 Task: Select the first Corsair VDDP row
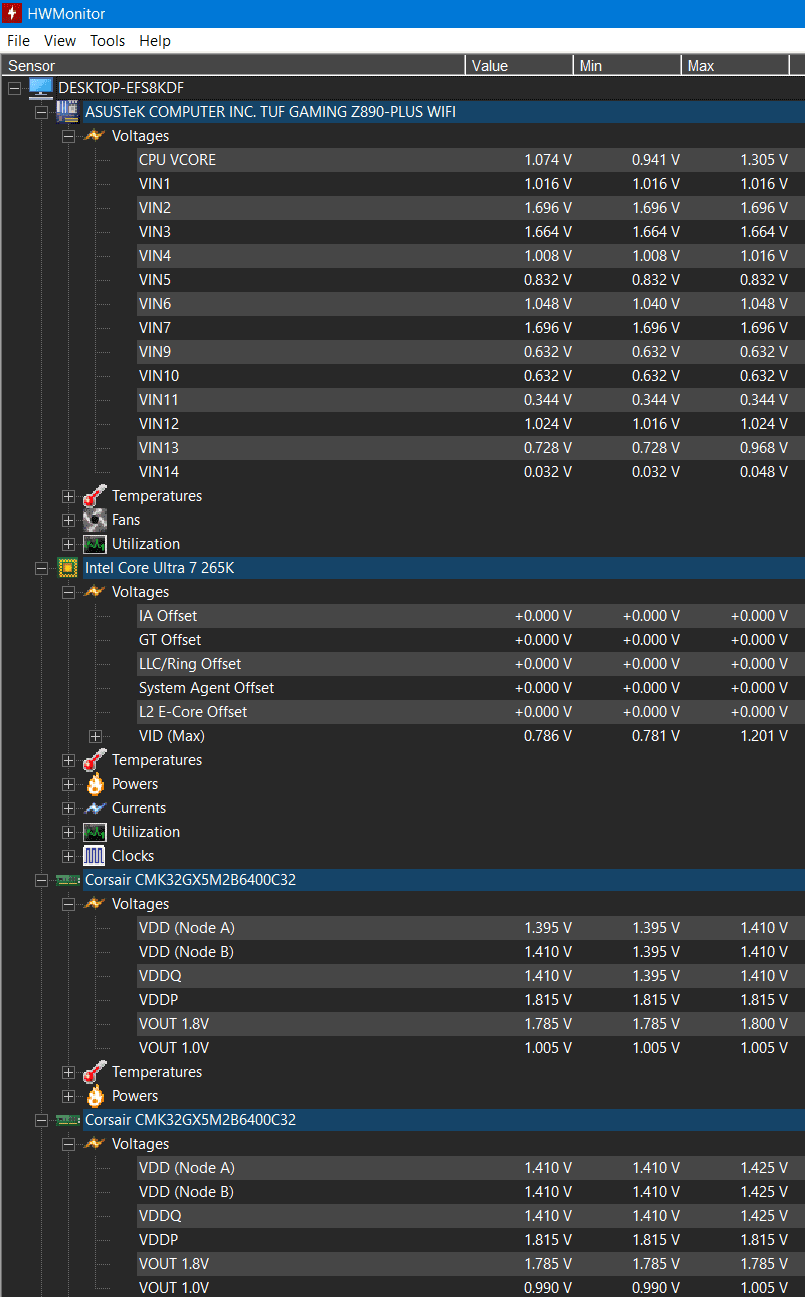coord(470,1000)
